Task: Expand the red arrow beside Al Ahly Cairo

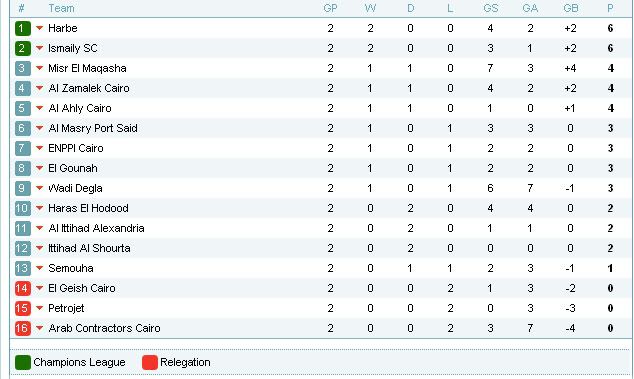Action: pos(39,108)
